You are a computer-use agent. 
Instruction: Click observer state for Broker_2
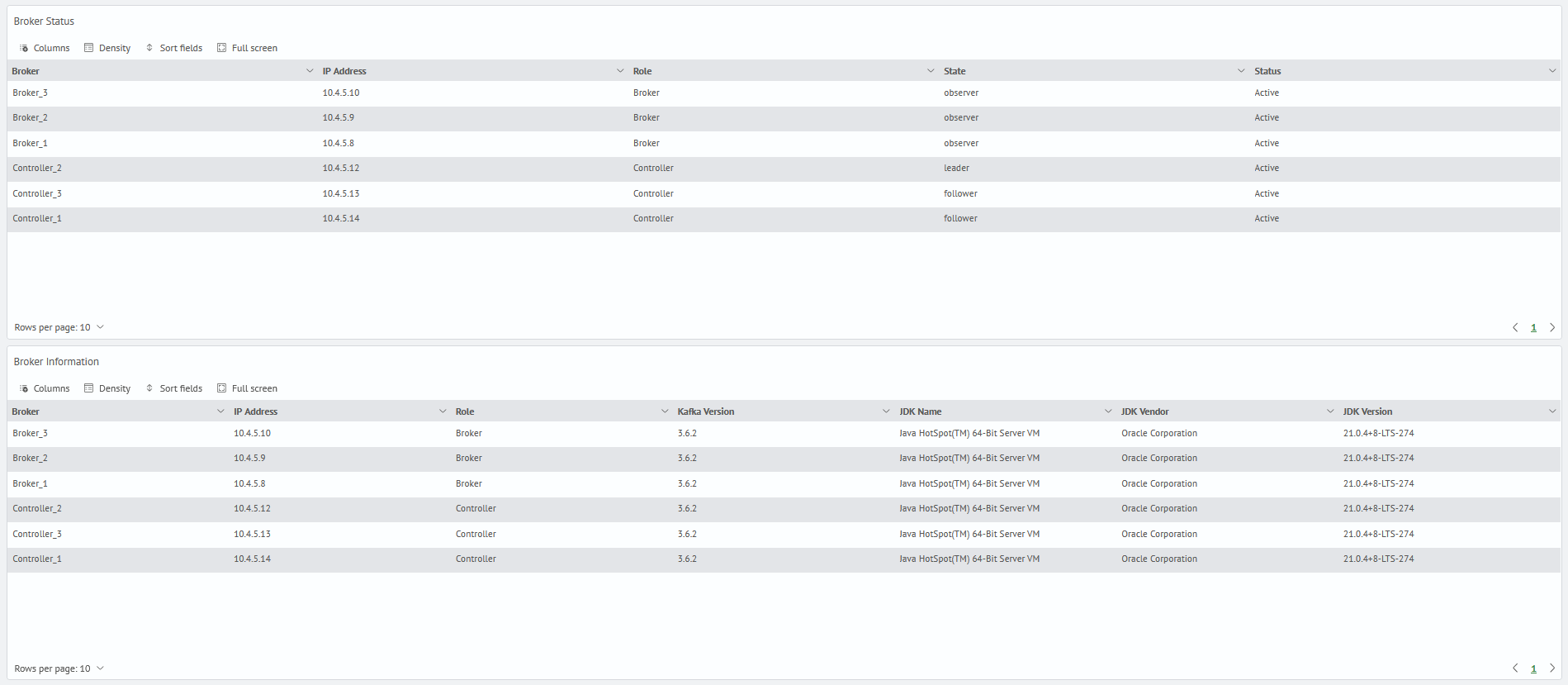[x=961, y=117]
